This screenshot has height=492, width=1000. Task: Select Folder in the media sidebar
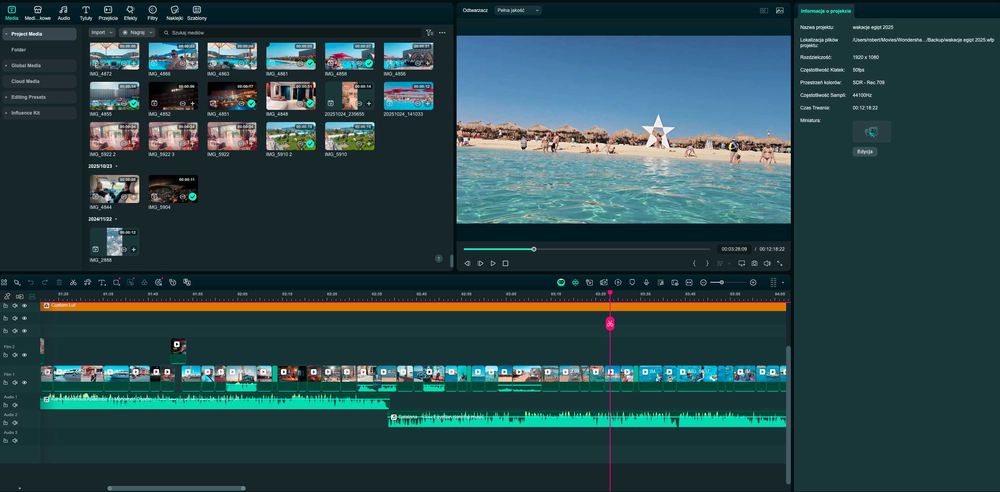click(19, 50)
